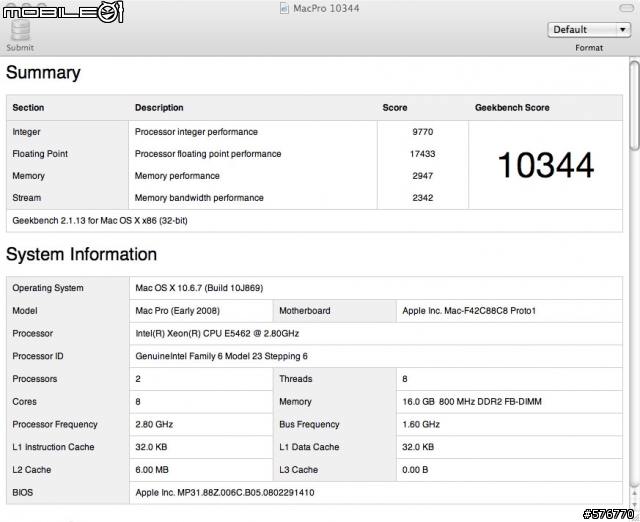Click 'Memory bandwidth performance' description
Viewport: 640px width, 522px height.
(199, 198)
